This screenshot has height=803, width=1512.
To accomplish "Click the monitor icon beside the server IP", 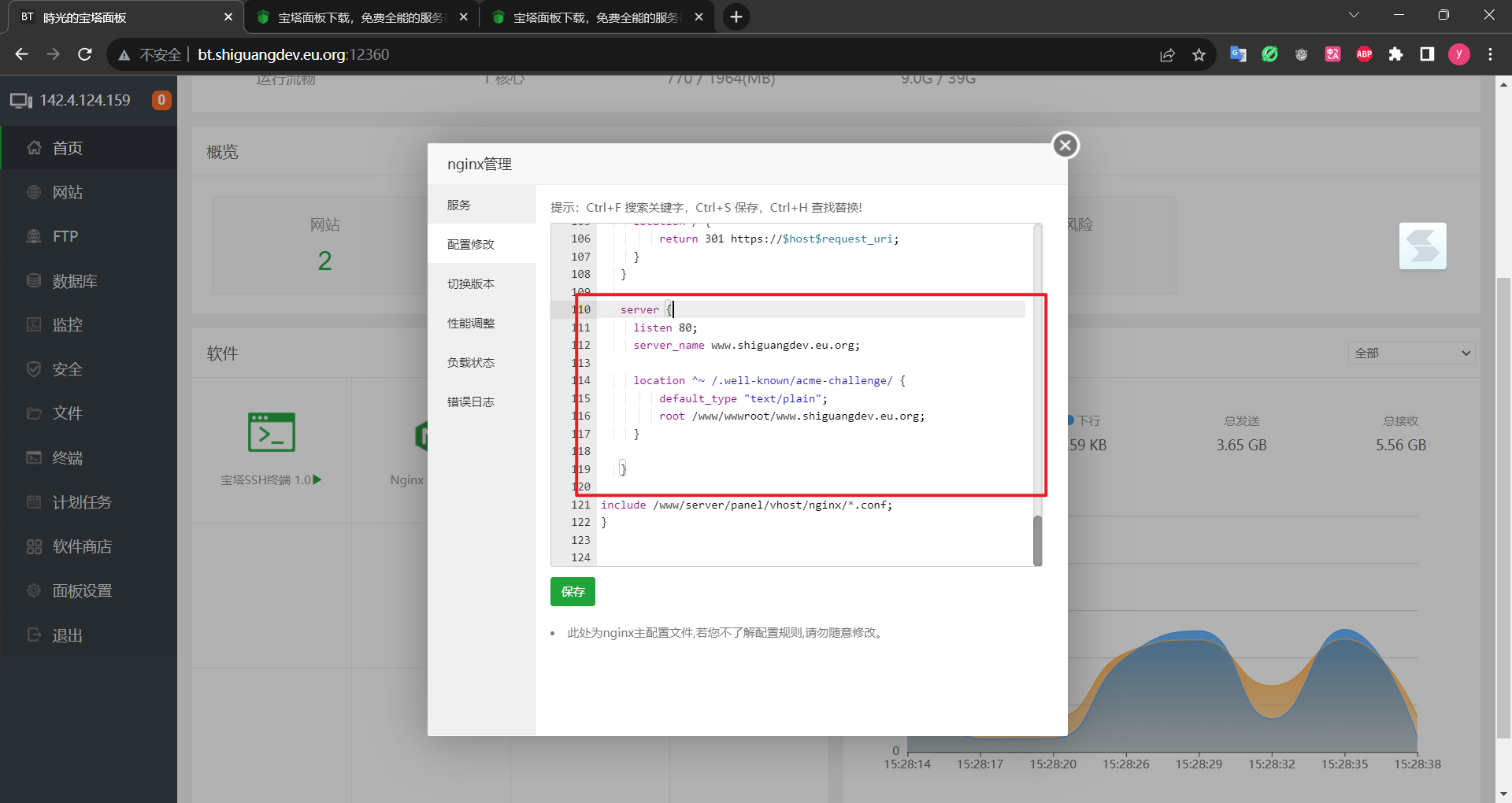I will [21, 101].
